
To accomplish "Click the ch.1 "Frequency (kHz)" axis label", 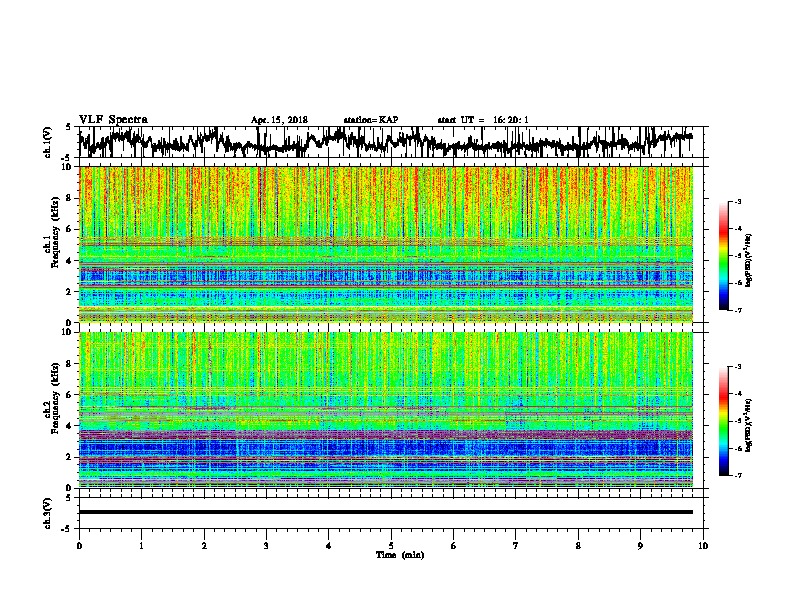I will (55, 233).
